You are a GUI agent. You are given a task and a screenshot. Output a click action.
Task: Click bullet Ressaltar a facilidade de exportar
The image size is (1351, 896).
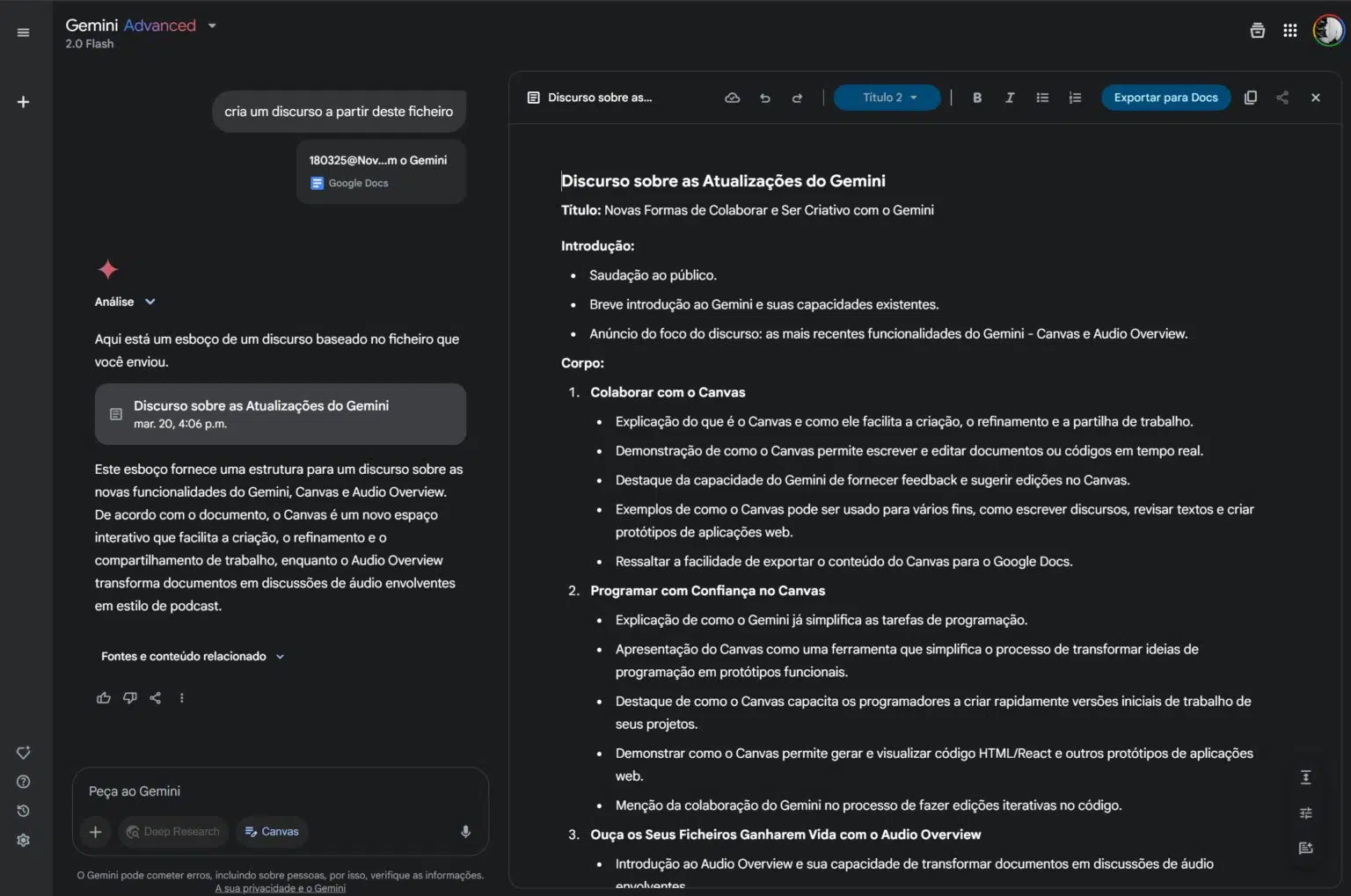click(843, 562)
